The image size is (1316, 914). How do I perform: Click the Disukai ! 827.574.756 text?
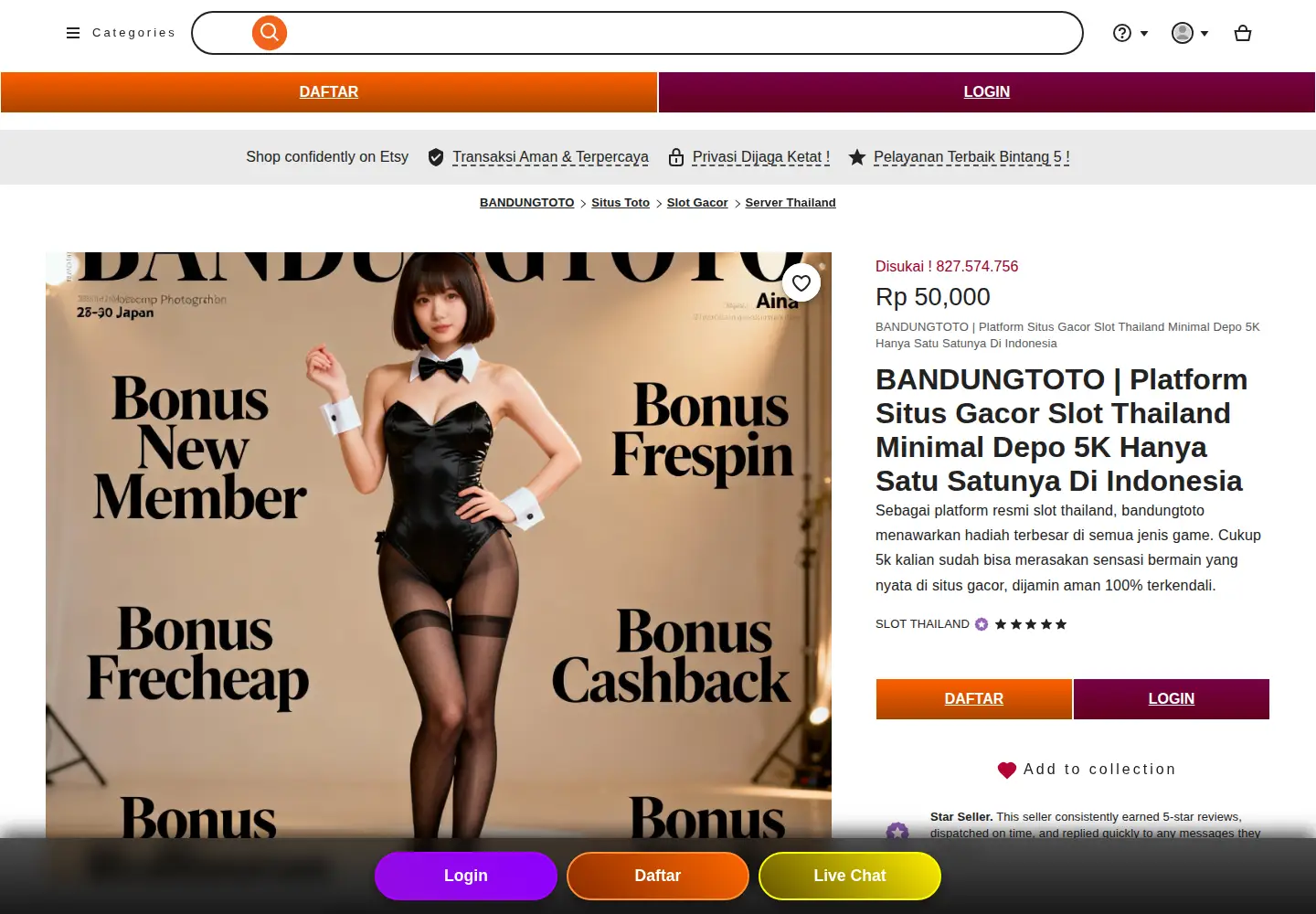(x=947, y=266)
